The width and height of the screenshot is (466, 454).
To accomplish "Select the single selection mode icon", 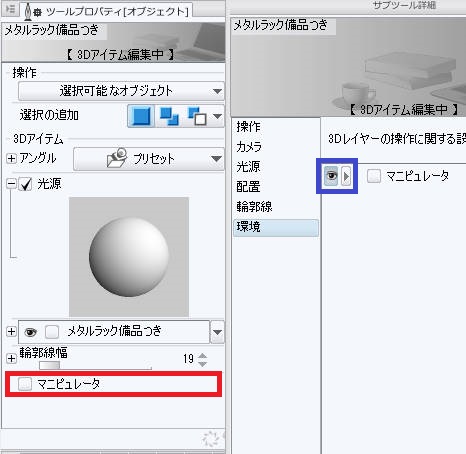I will click(141, 116).
